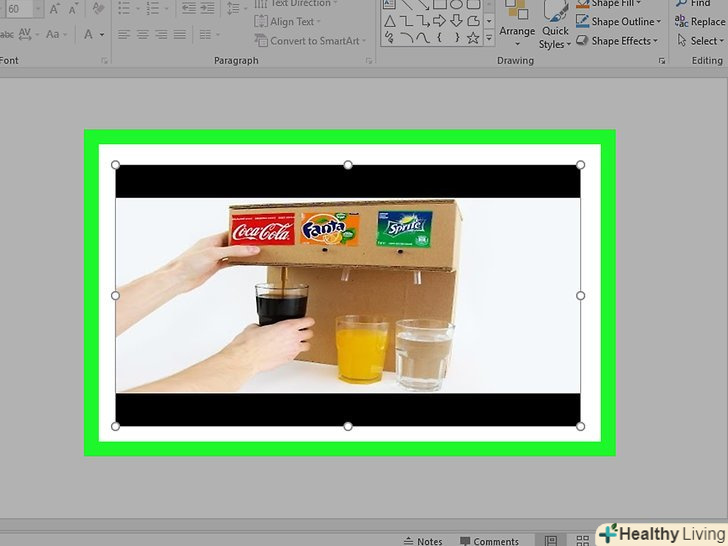Toggle the Notes pane

[423, 541]
